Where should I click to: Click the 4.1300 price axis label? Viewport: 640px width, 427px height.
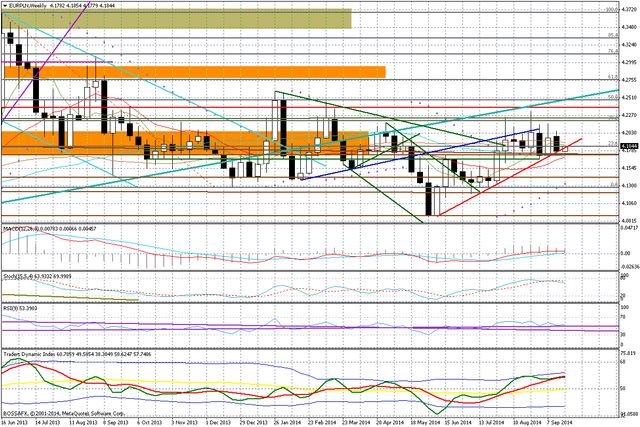628,185
